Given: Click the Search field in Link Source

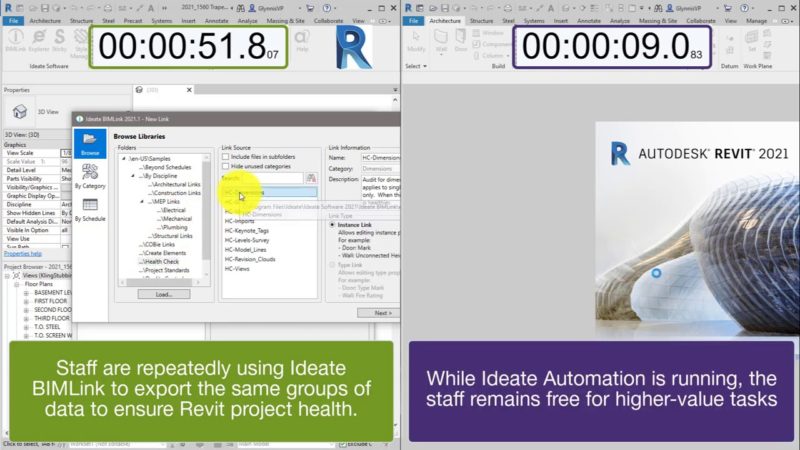Looking at the screenshot, I should [262, 178].
